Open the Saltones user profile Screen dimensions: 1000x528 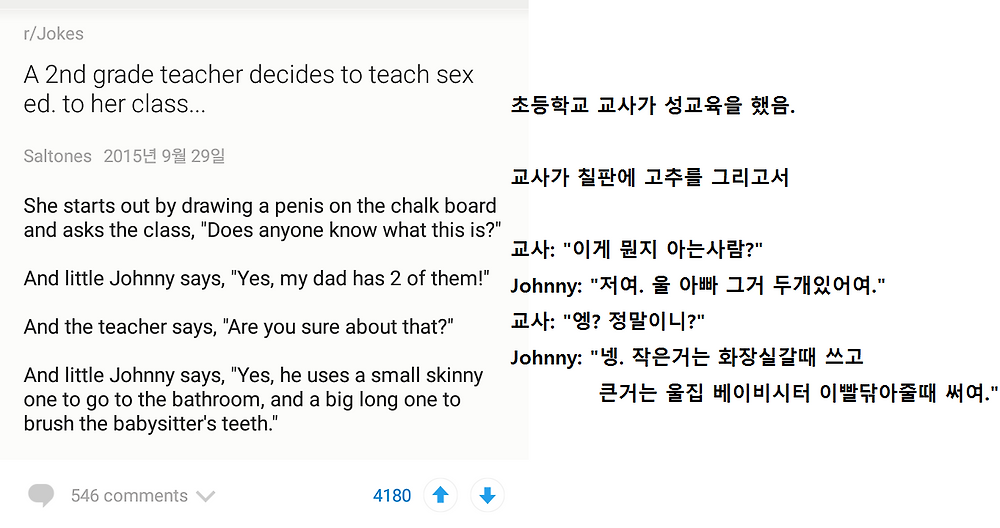[57, 156]
